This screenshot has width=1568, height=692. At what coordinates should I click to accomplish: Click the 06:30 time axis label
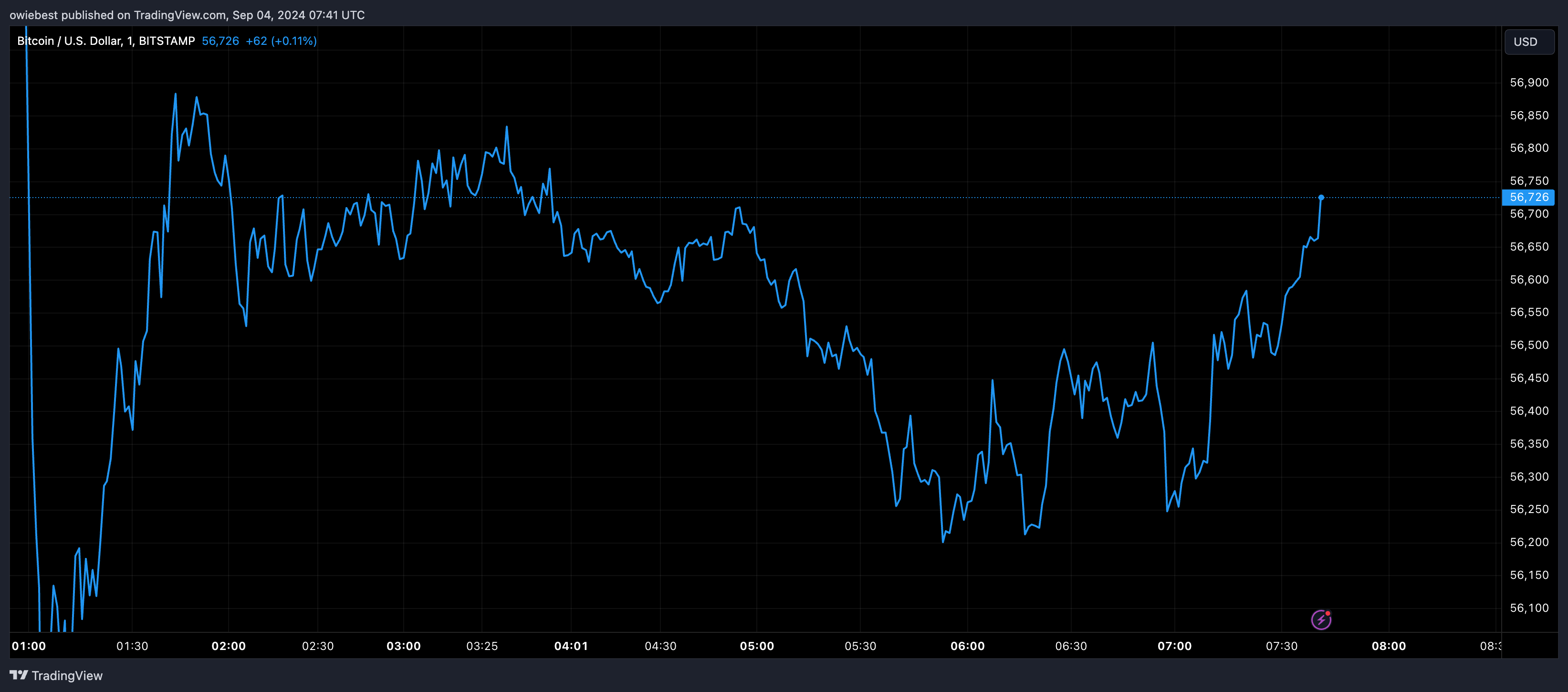tap(1071, 646)
